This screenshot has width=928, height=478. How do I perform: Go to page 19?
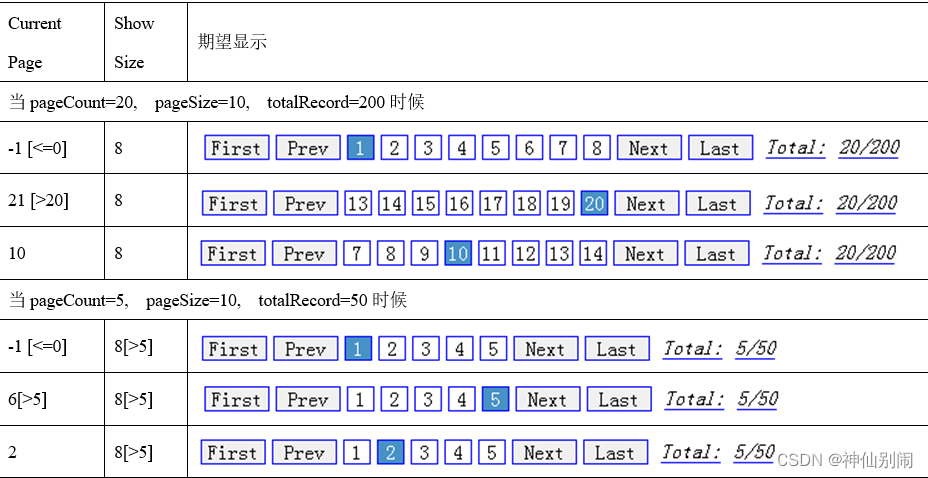pyautogui.click(x=560, y=204)
